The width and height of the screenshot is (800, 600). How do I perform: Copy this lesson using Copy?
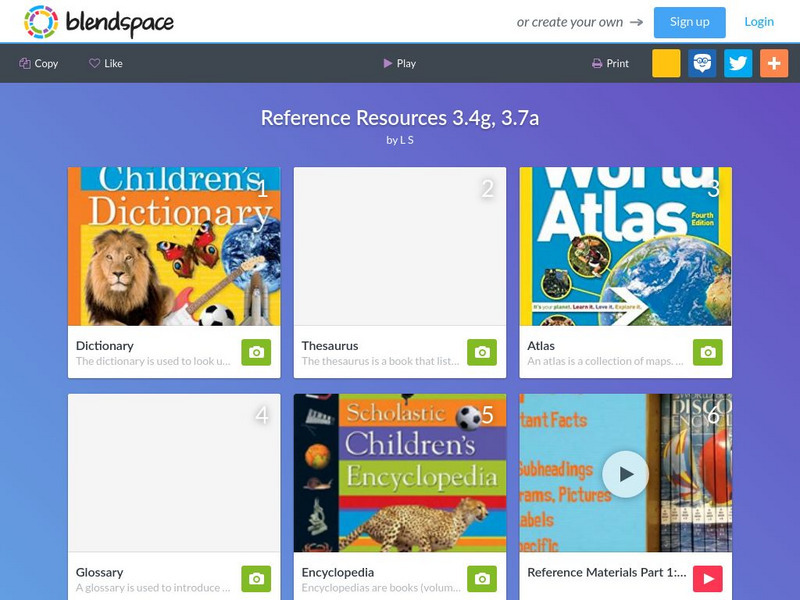[x=39, y=63]
